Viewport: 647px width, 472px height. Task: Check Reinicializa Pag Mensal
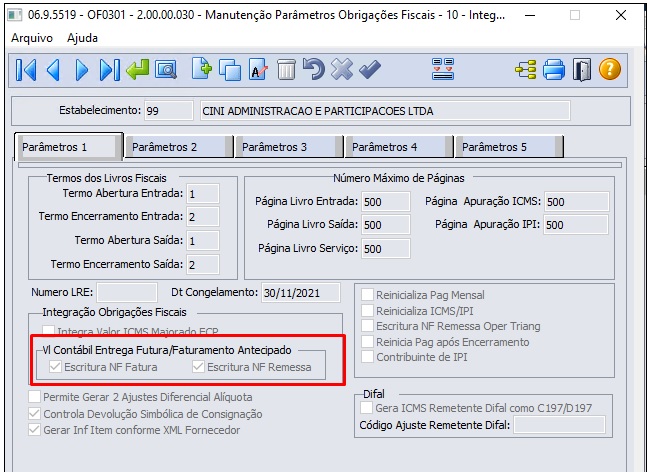click(367, 295)
